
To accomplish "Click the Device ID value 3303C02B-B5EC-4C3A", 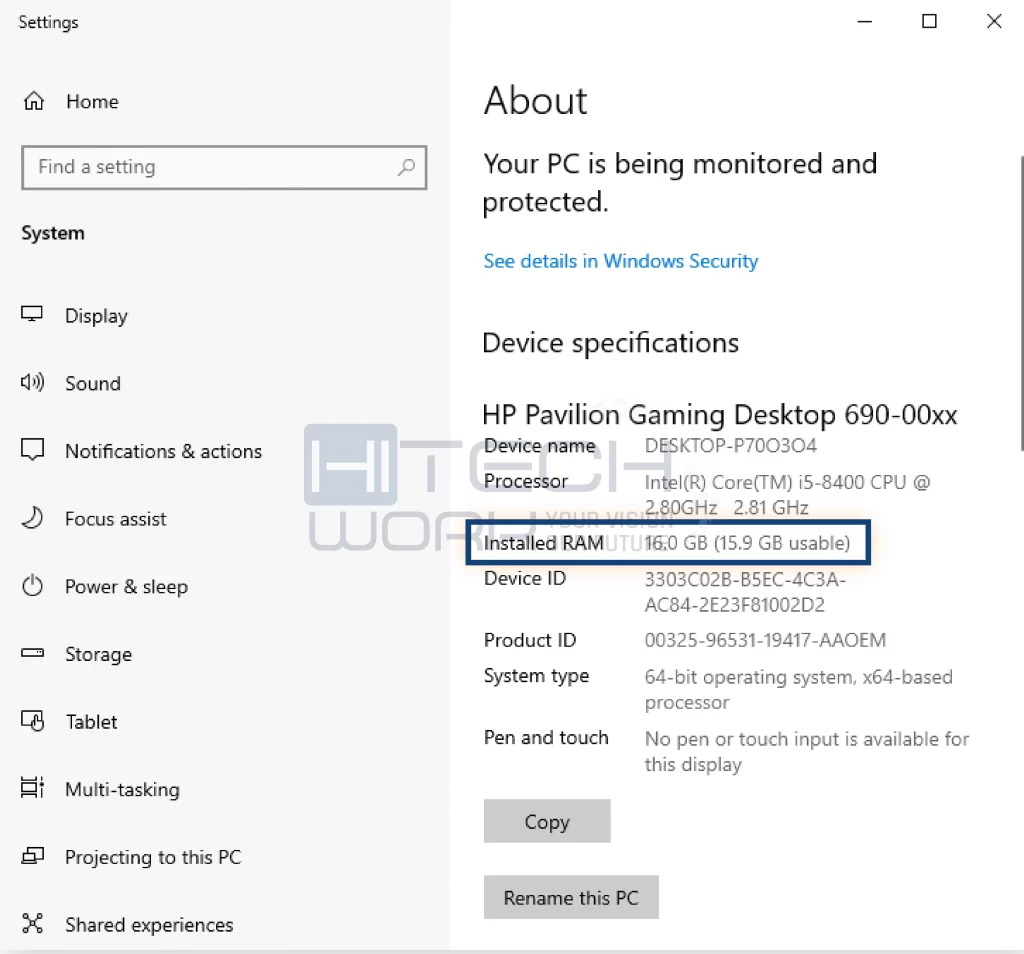I will [x=745, y=592].
